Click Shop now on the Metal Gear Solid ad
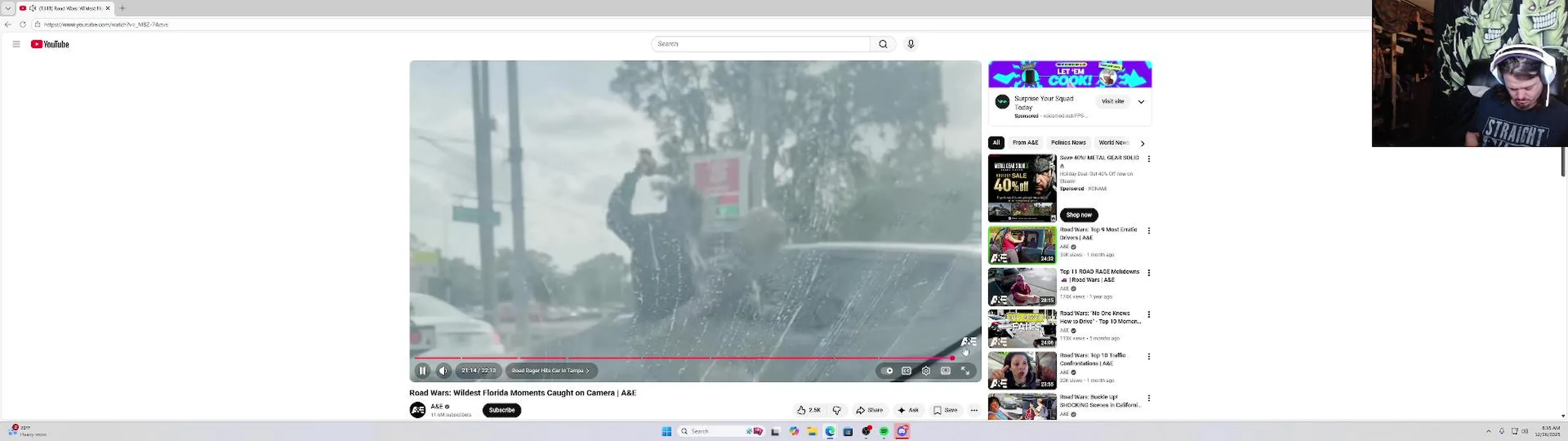 click(1079, 215)
